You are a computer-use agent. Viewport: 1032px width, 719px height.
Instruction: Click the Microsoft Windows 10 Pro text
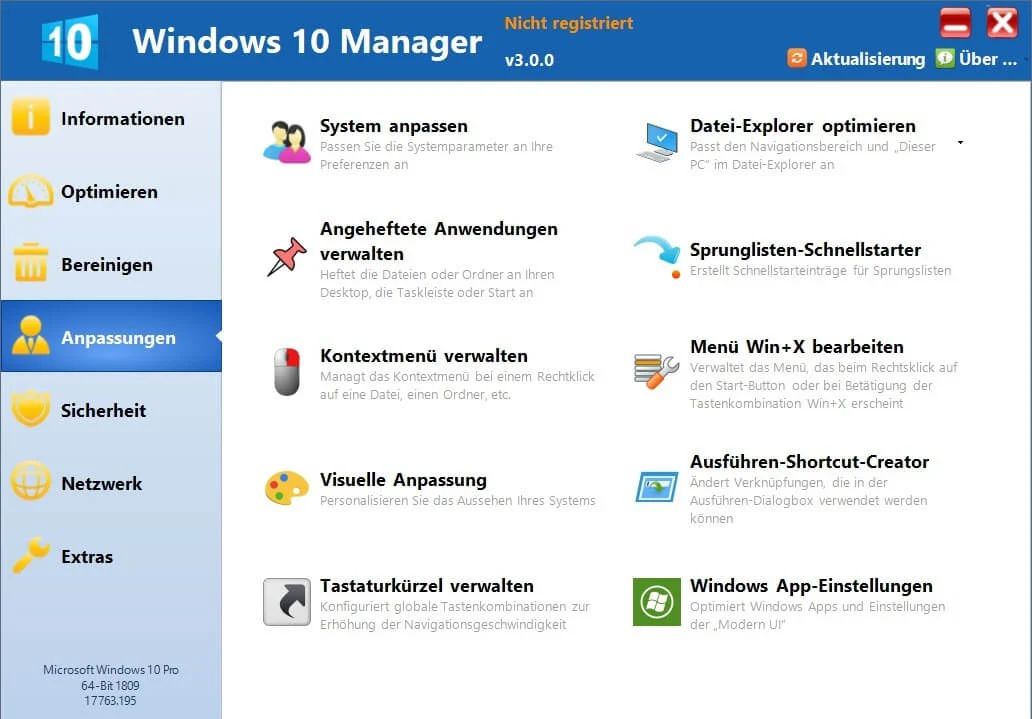(111, 670)
